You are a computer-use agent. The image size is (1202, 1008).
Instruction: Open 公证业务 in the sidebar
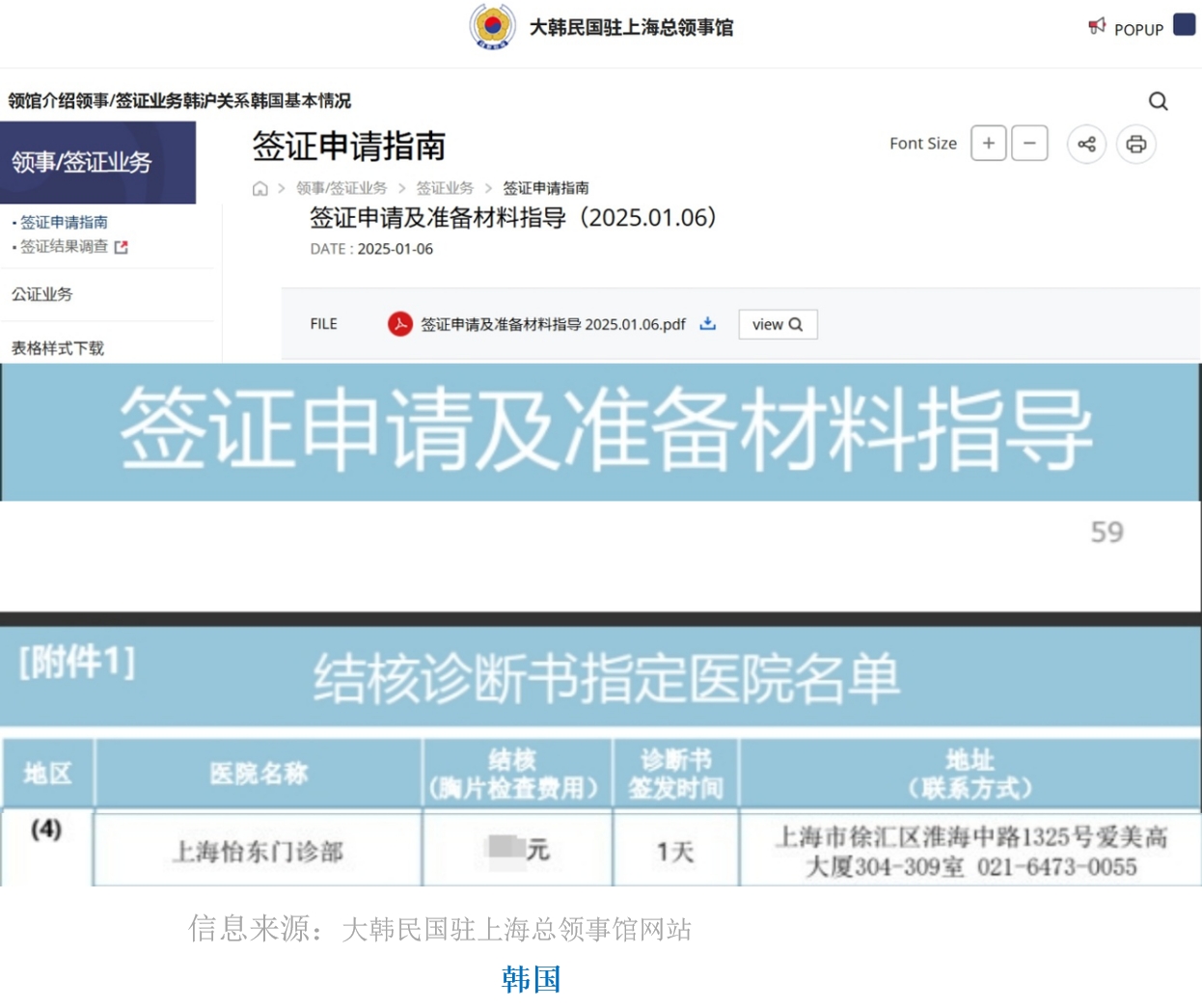point(42,294)
